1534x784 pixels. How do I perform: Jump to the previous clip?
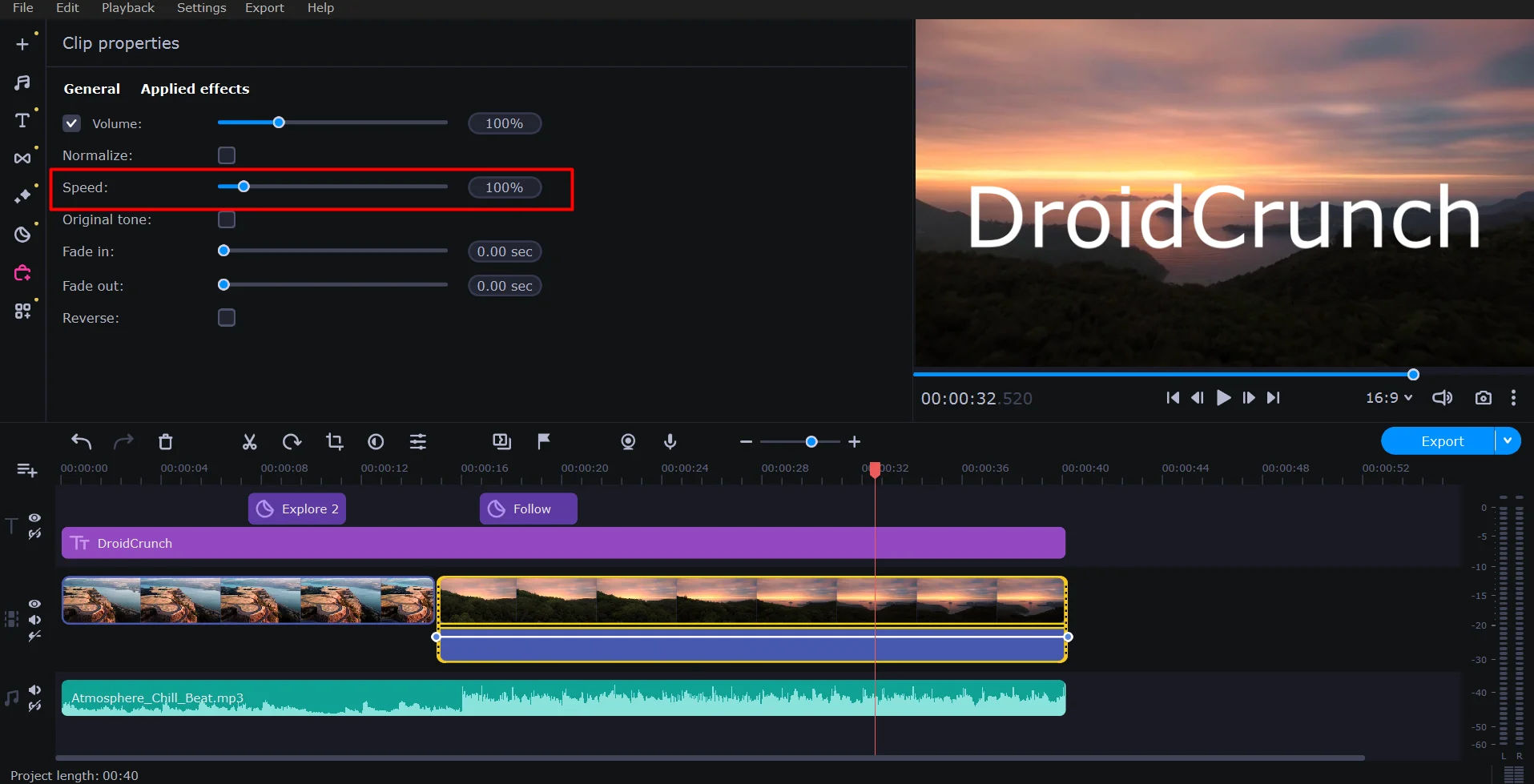click(x=1173, y=398)
